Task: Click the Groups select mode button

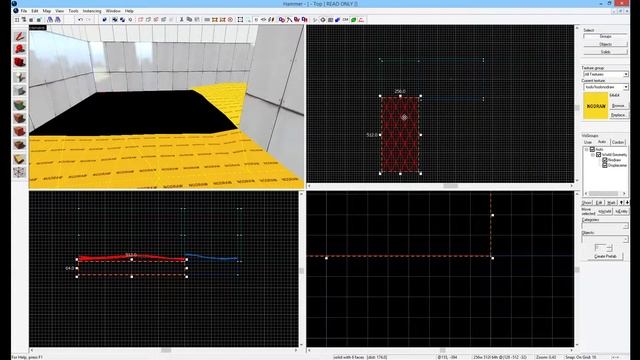Action: point(605,37)
